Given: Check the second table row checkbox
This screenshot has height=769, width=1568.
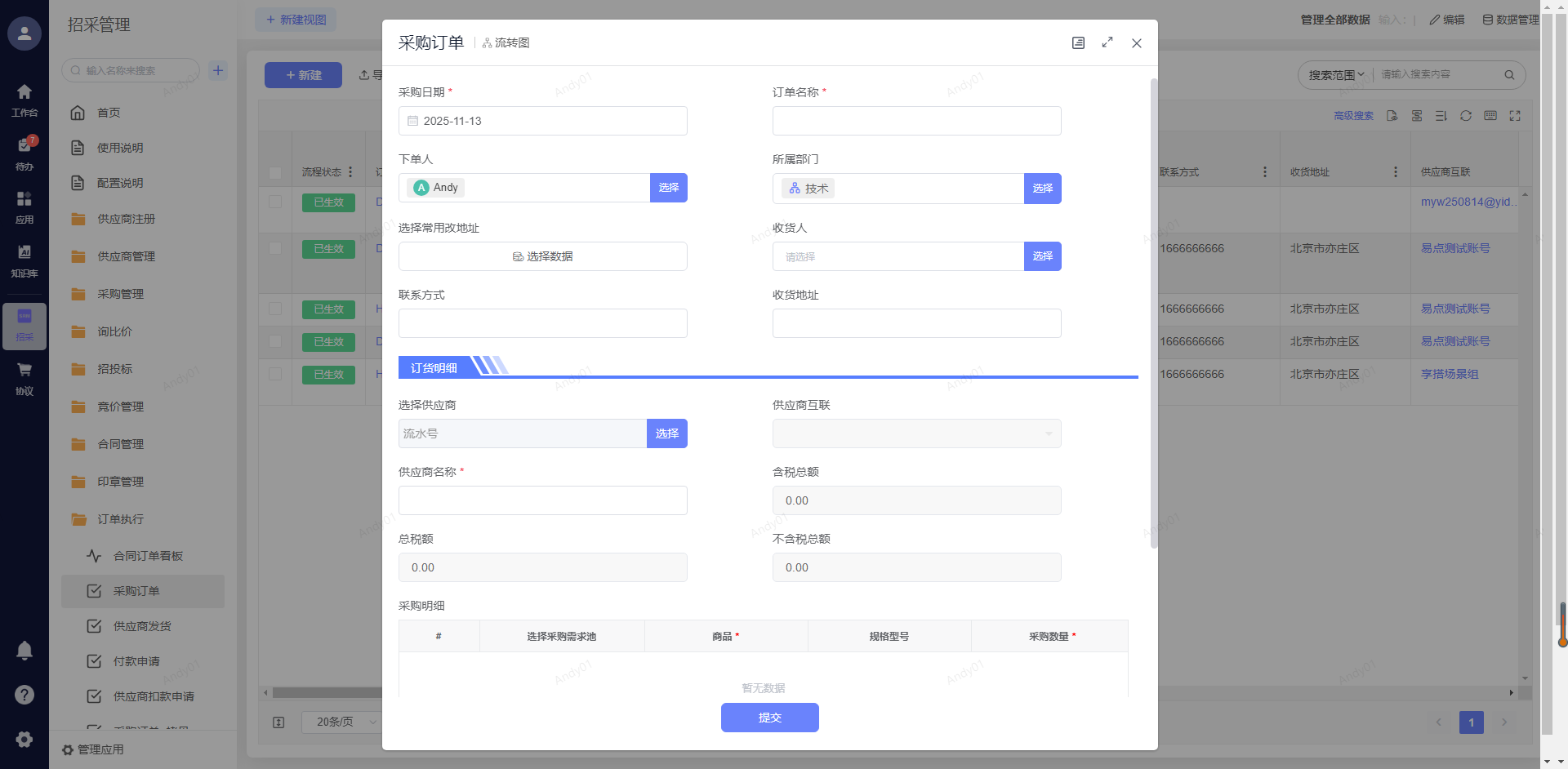Looking at the screenshot, I should (275, 248).
